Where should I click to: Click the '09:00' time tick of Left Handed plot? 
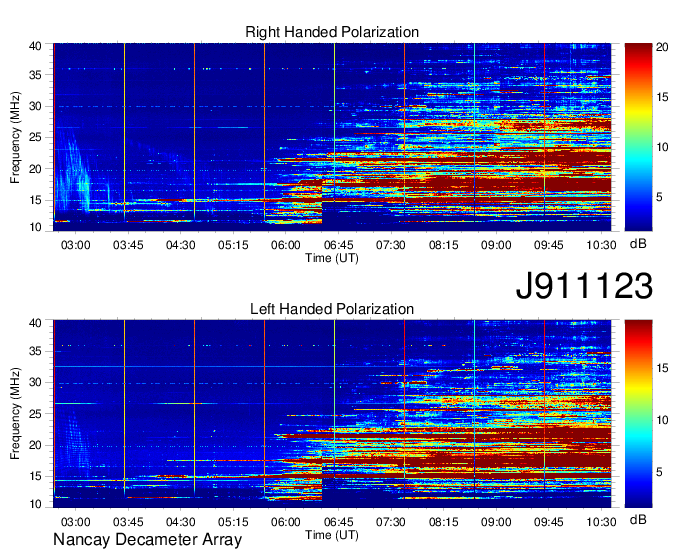point(496,522)
